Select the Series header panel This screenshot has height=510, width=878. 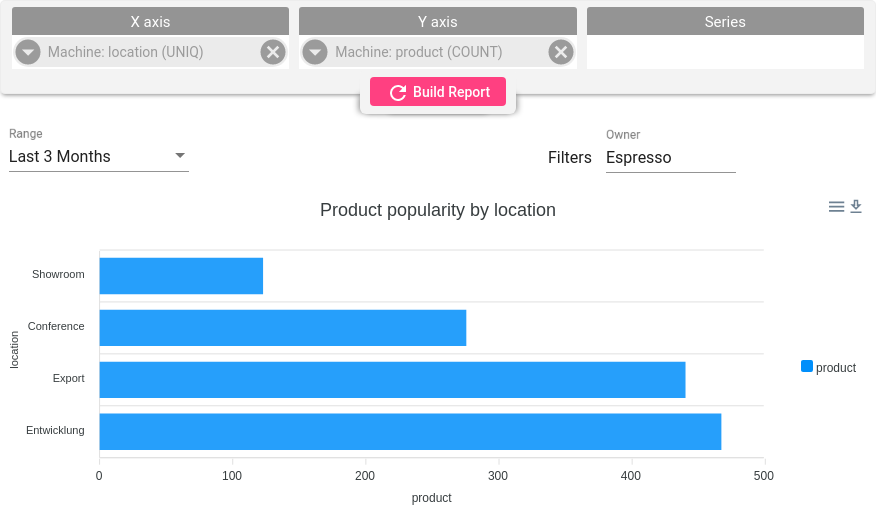coord(725,21)
